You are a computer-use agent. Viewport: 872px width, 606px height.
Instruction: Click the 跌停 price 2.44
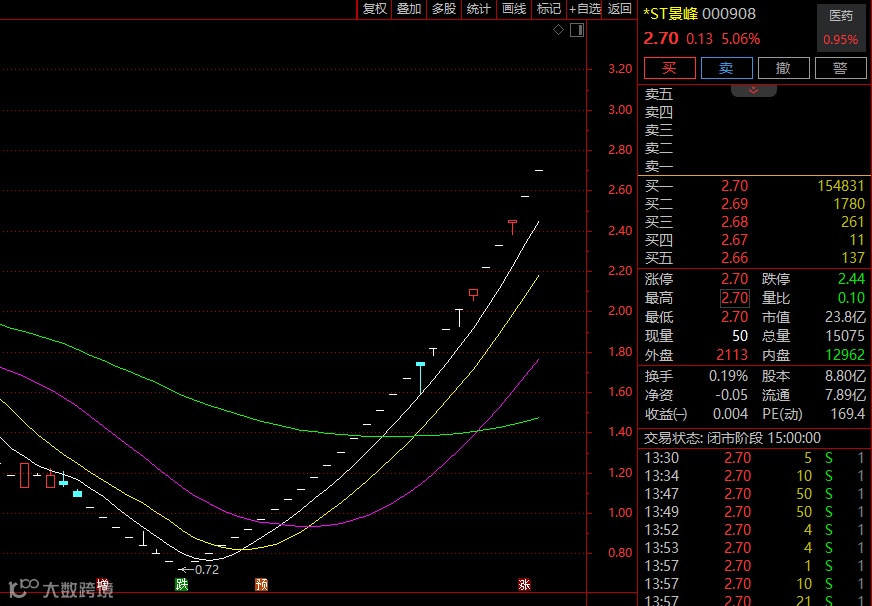coord(851,279)
